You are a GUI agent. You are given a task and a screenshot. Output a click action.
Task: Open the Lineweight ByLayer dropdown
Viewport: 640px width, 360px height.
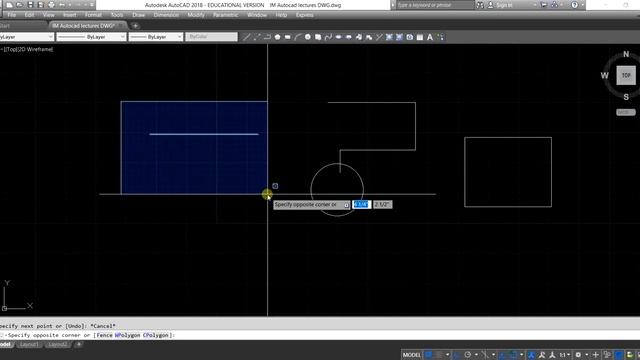tap(156, 37)
